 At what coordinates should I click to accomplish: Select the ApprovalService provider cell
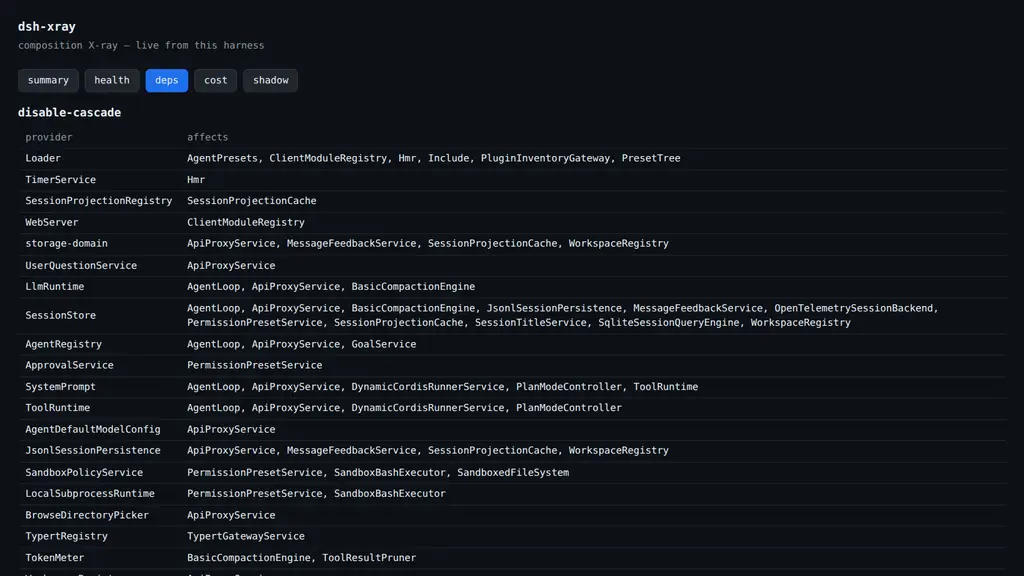[69, 365]
